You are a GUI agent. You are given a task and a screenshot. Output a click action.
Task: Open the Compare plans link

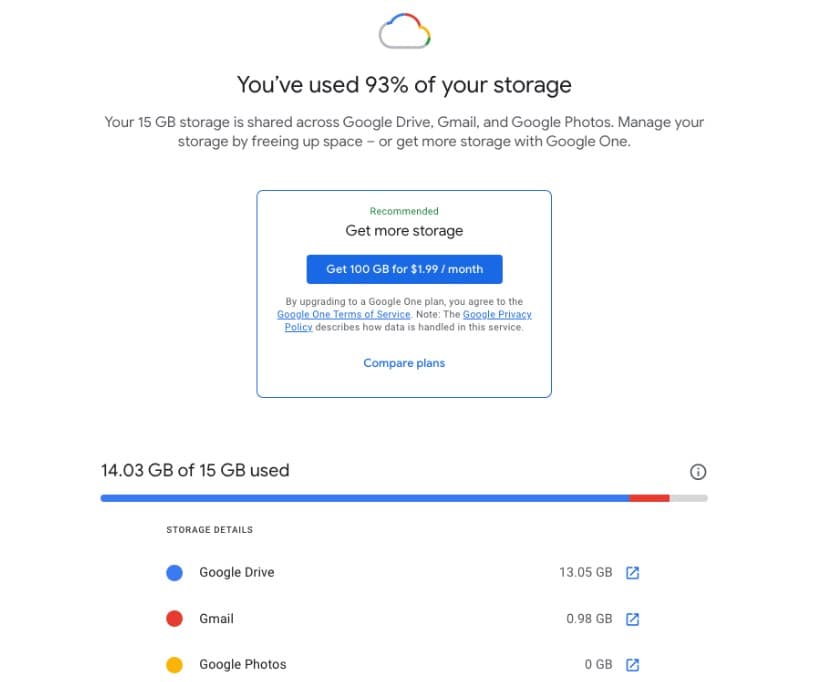[404, 362]
